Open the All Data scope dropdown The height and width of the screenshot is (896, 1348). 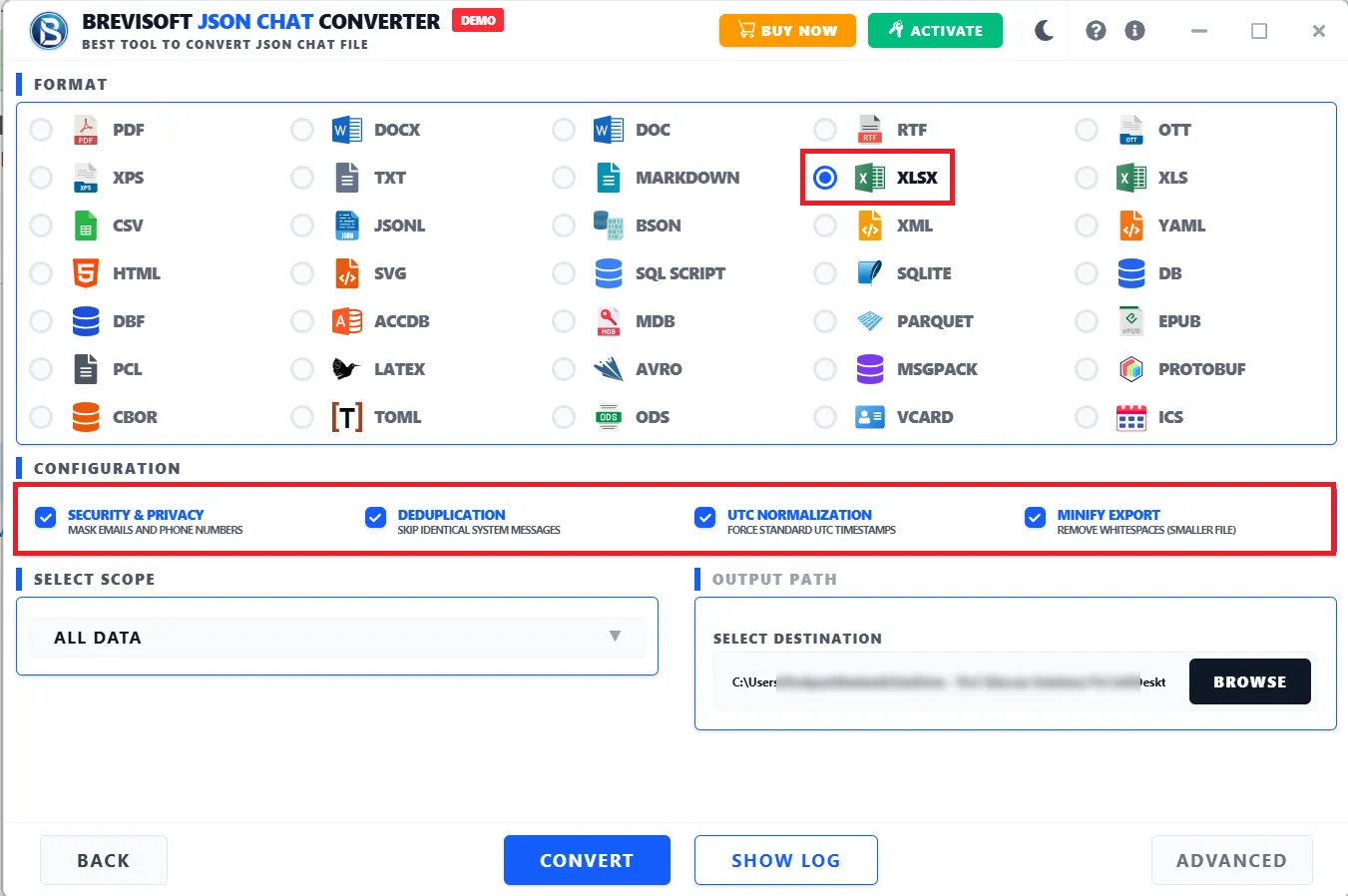coord(337,637)
